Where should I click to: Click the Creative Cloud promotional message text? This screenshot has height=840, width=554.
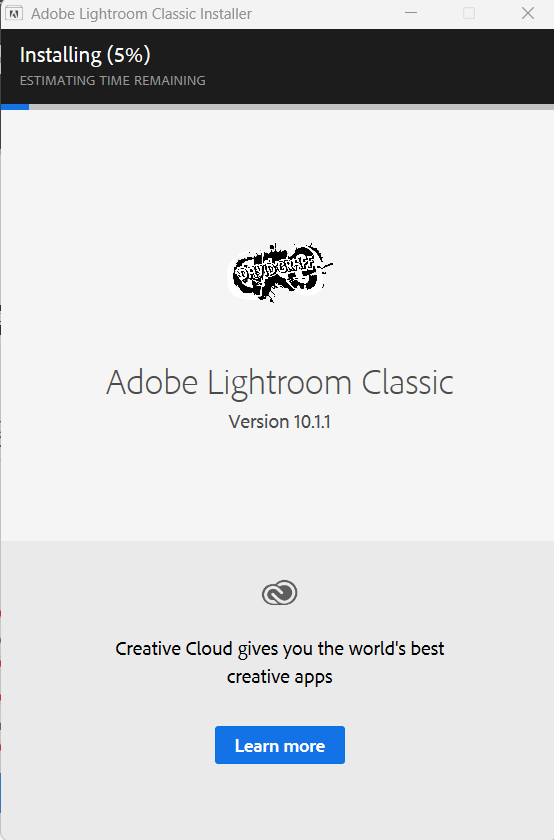280,663
